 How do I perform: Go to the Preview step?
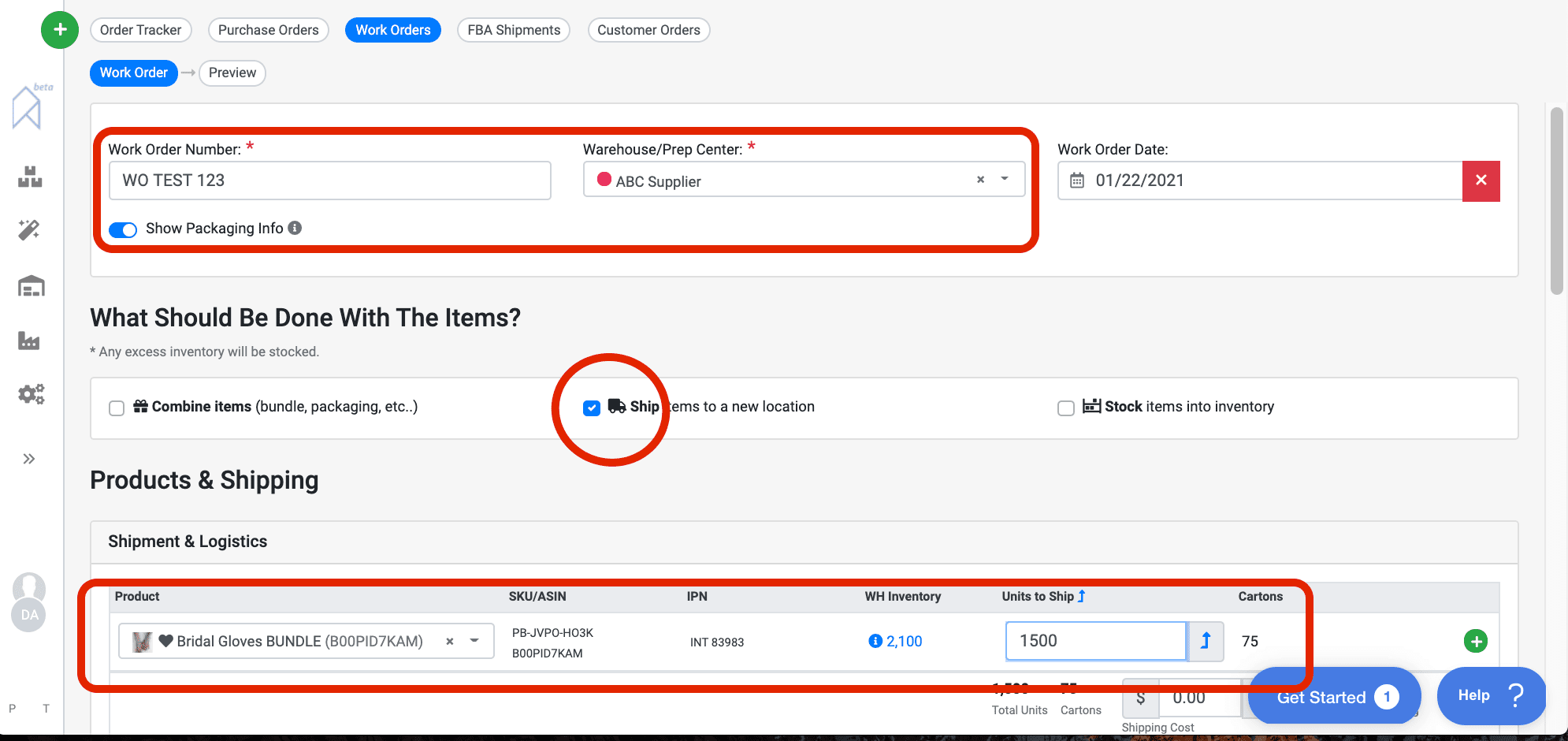[232, 73]
